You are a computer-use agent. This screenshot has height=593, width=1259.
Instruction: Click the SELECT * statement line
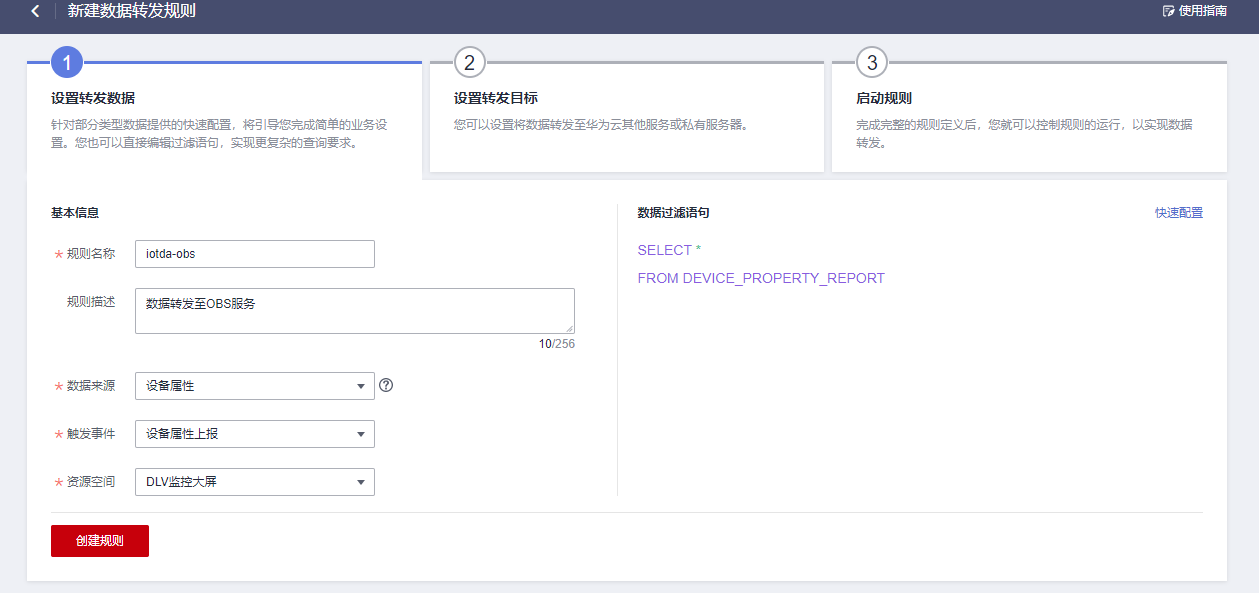pos(669,250)
